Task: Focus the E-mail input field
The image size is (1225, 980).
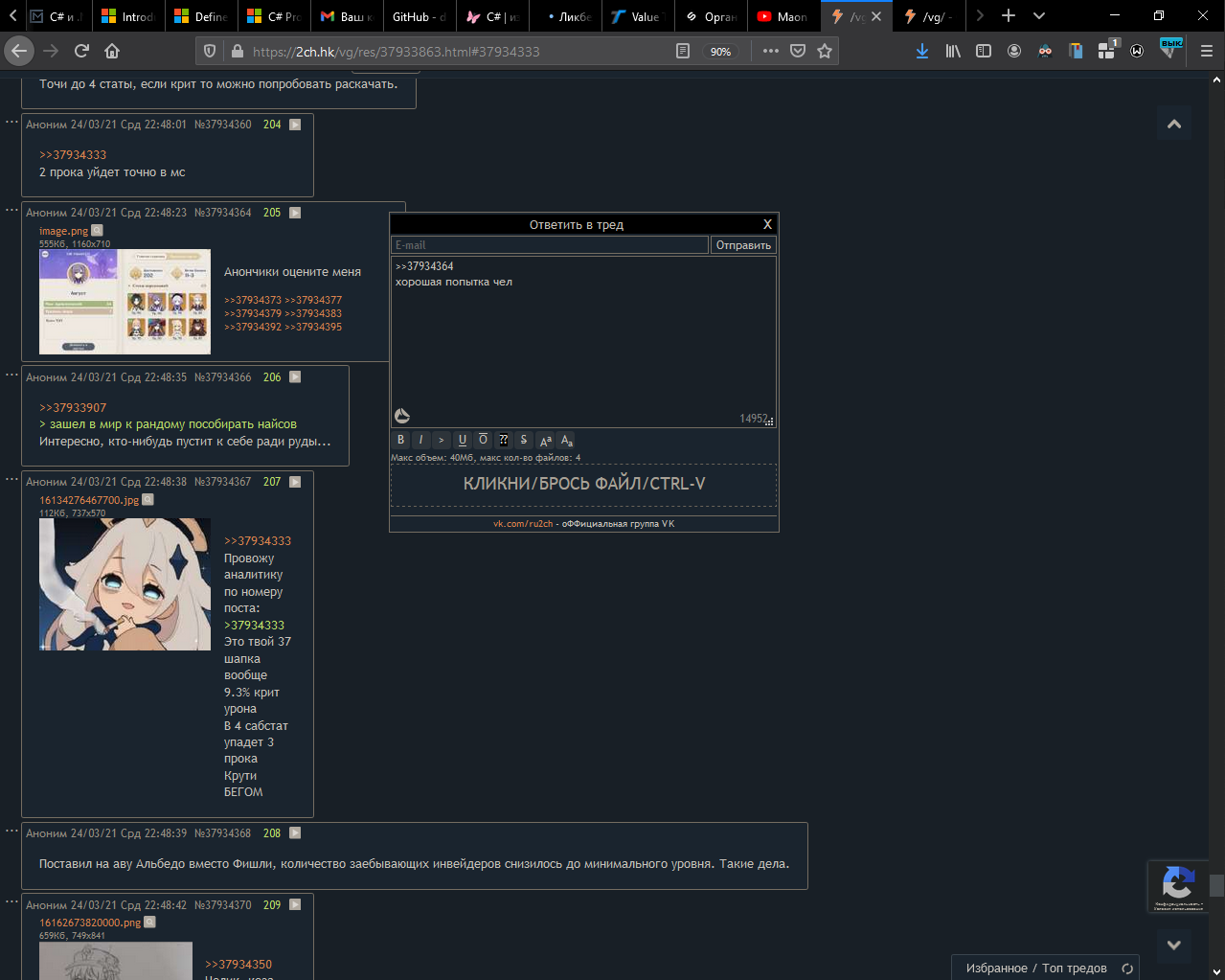Action: click(550, 245)
